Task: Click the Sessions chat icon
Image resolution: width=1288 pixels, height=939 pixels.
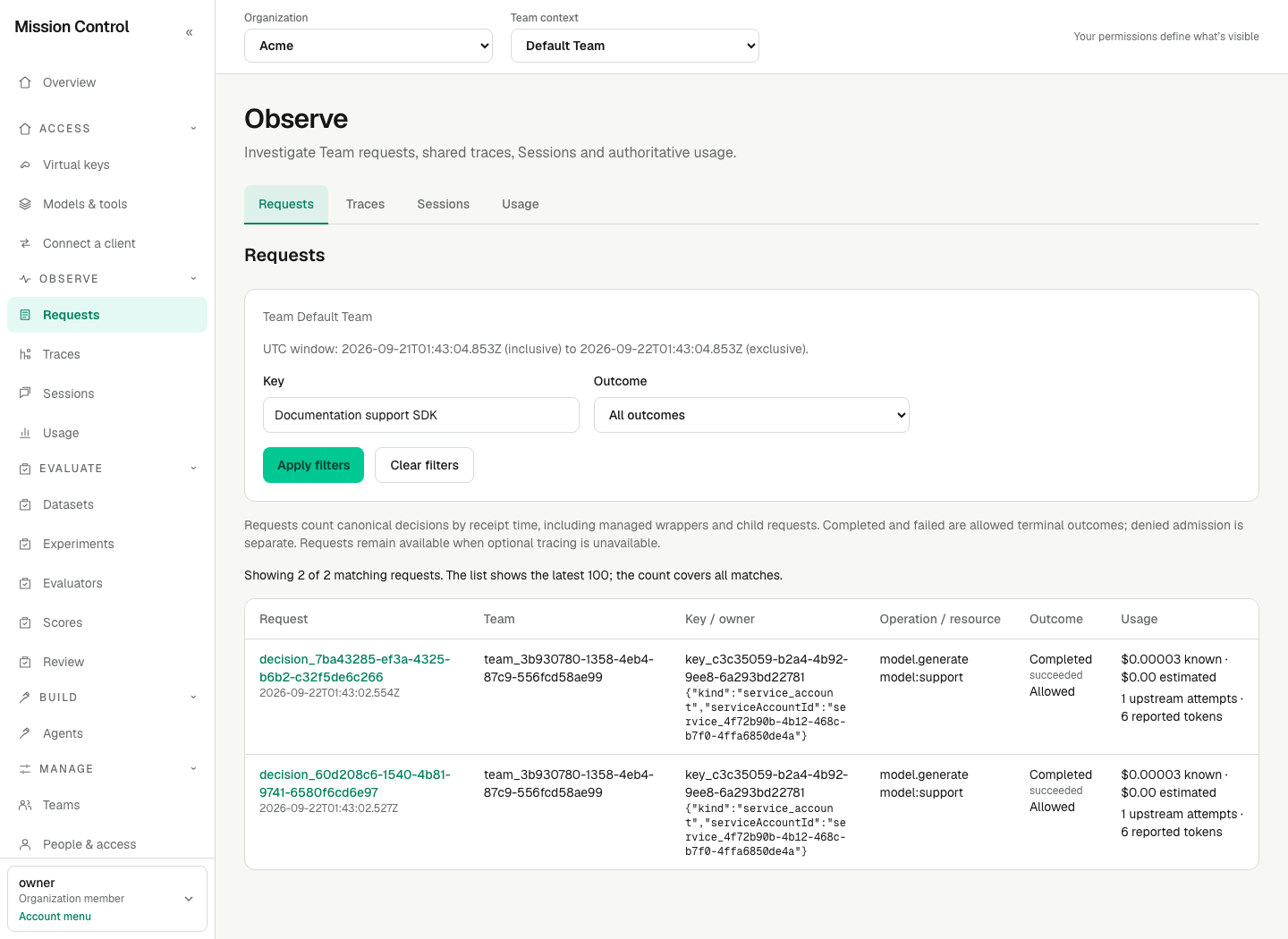Action: click(x=25, y=393)
